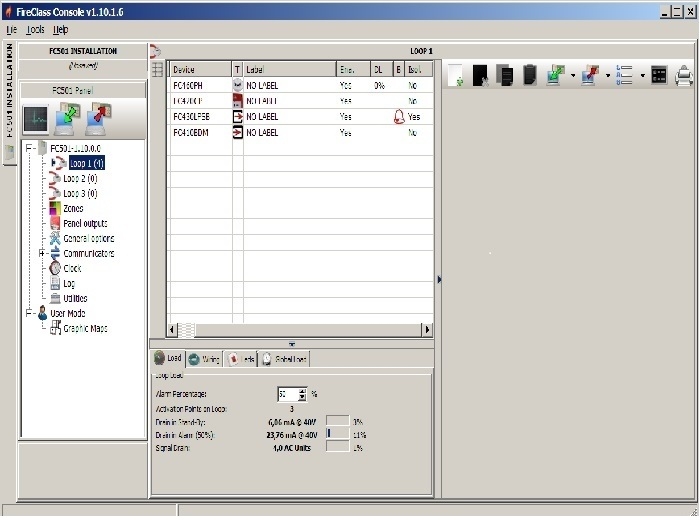Open Graphic Maps in the tree
This screenshot has height=520, width=700.
point(85,329)
